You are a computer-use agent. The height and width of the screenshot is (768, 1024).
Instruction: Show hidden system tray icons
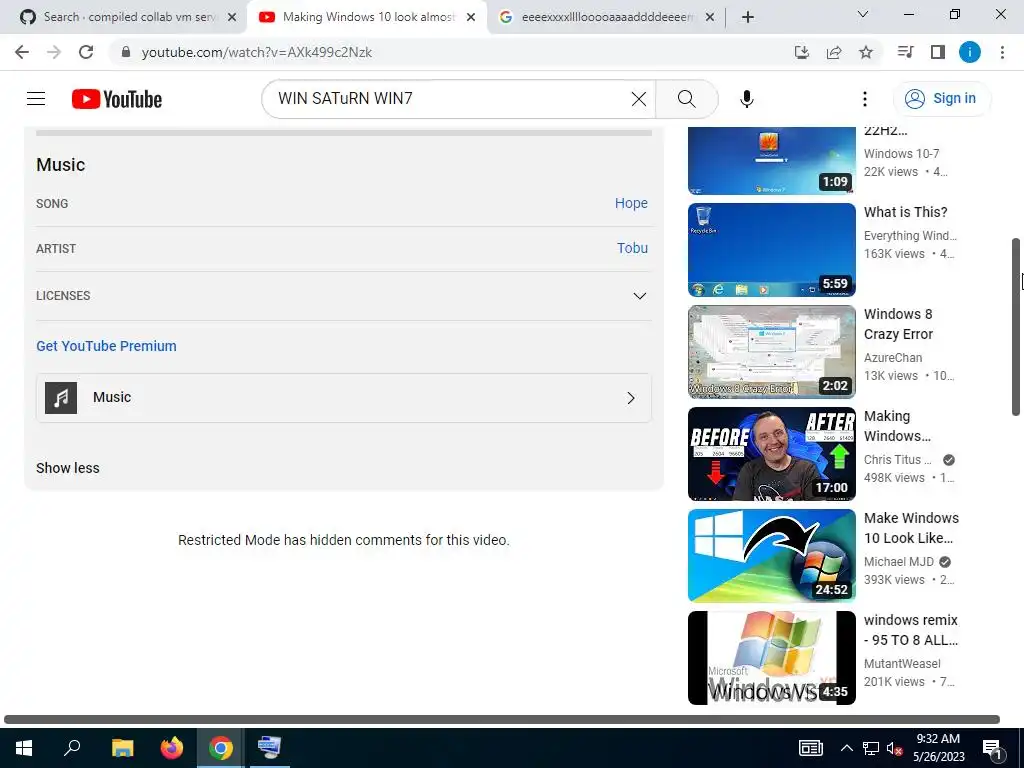846,748
